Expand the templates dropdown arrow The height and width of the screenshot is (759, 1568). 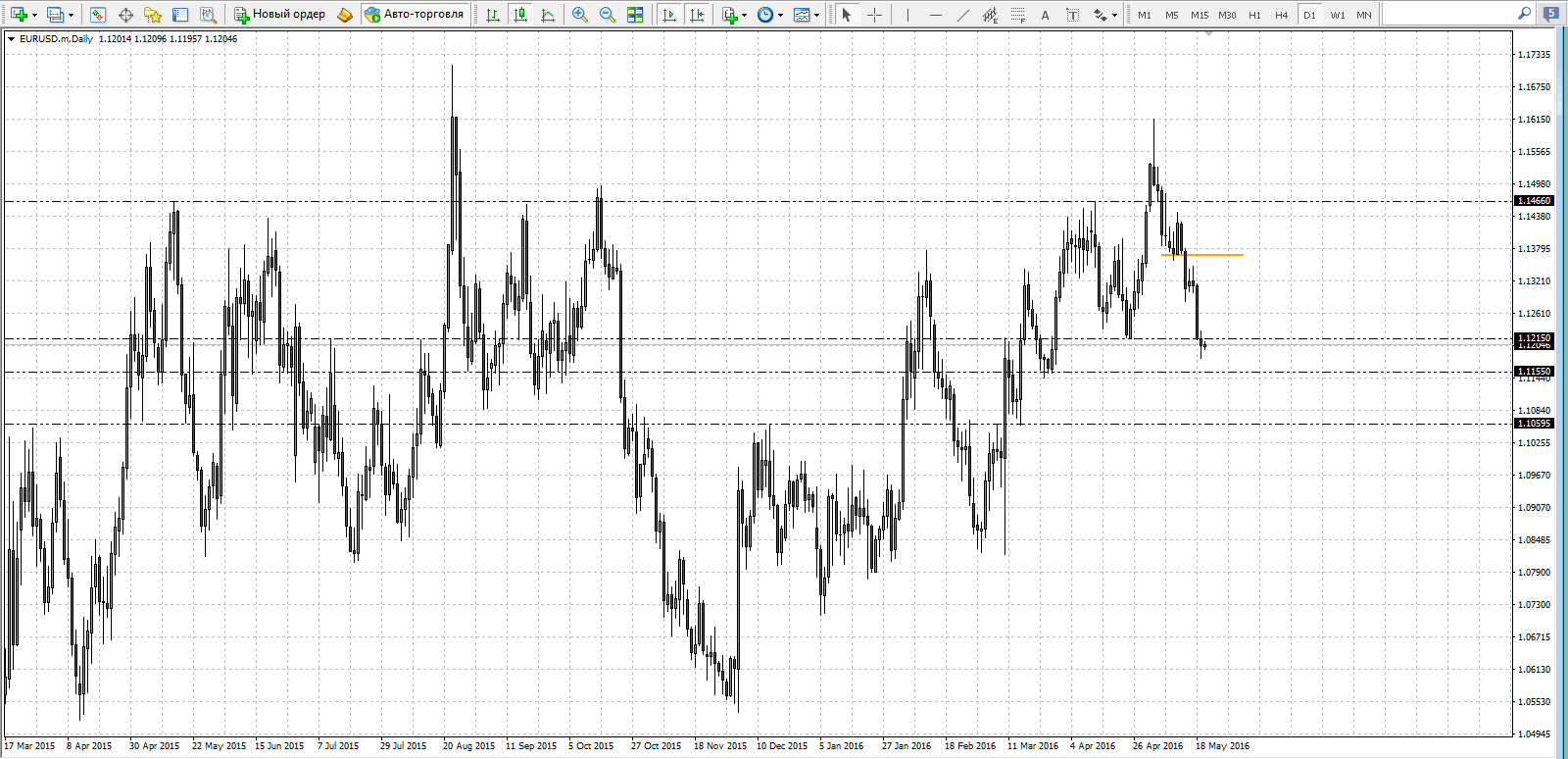click(x=817, y=16)
